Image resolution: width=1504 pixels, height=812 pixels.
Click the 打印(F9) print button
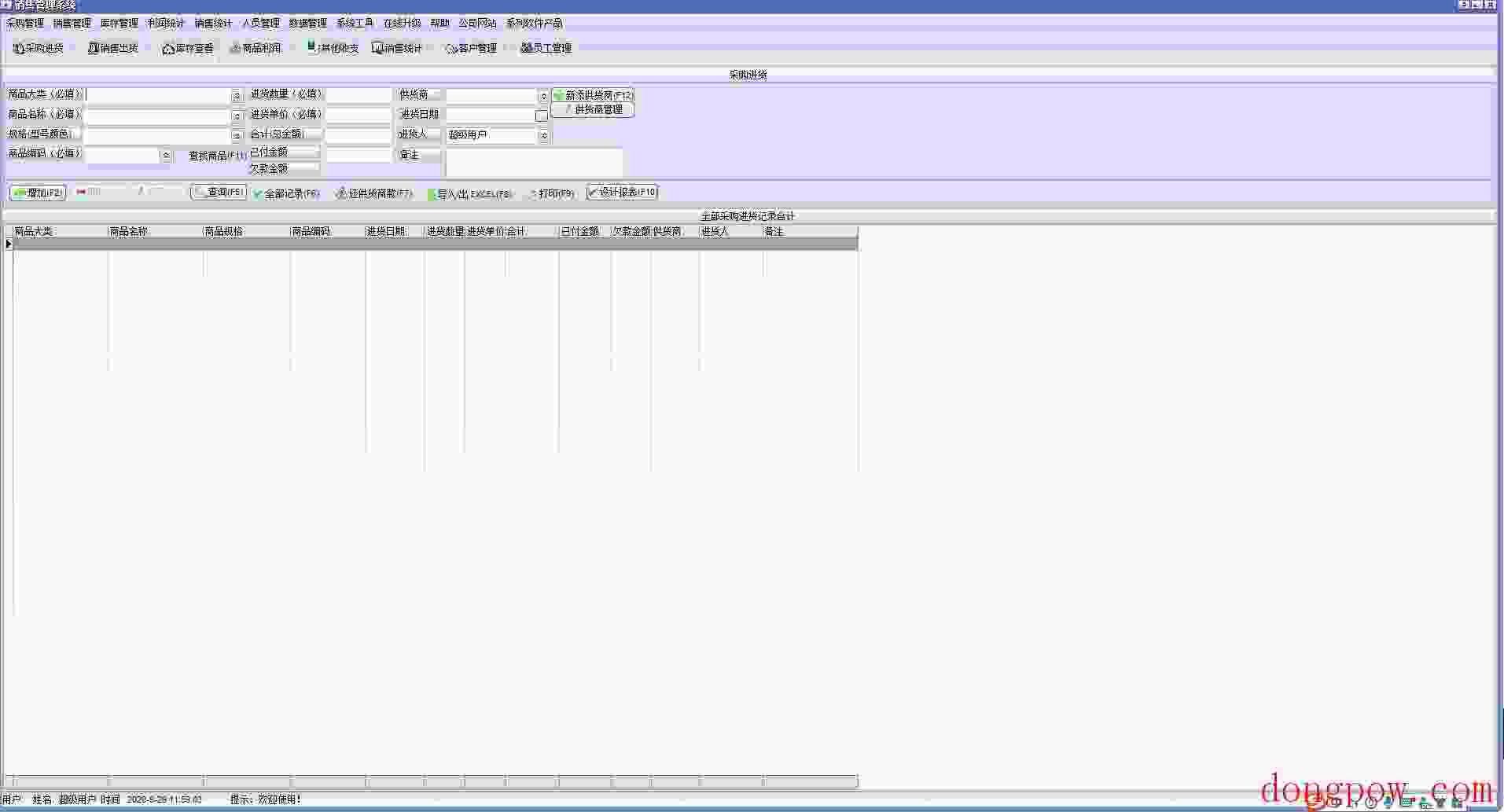(x=553, y=193)
